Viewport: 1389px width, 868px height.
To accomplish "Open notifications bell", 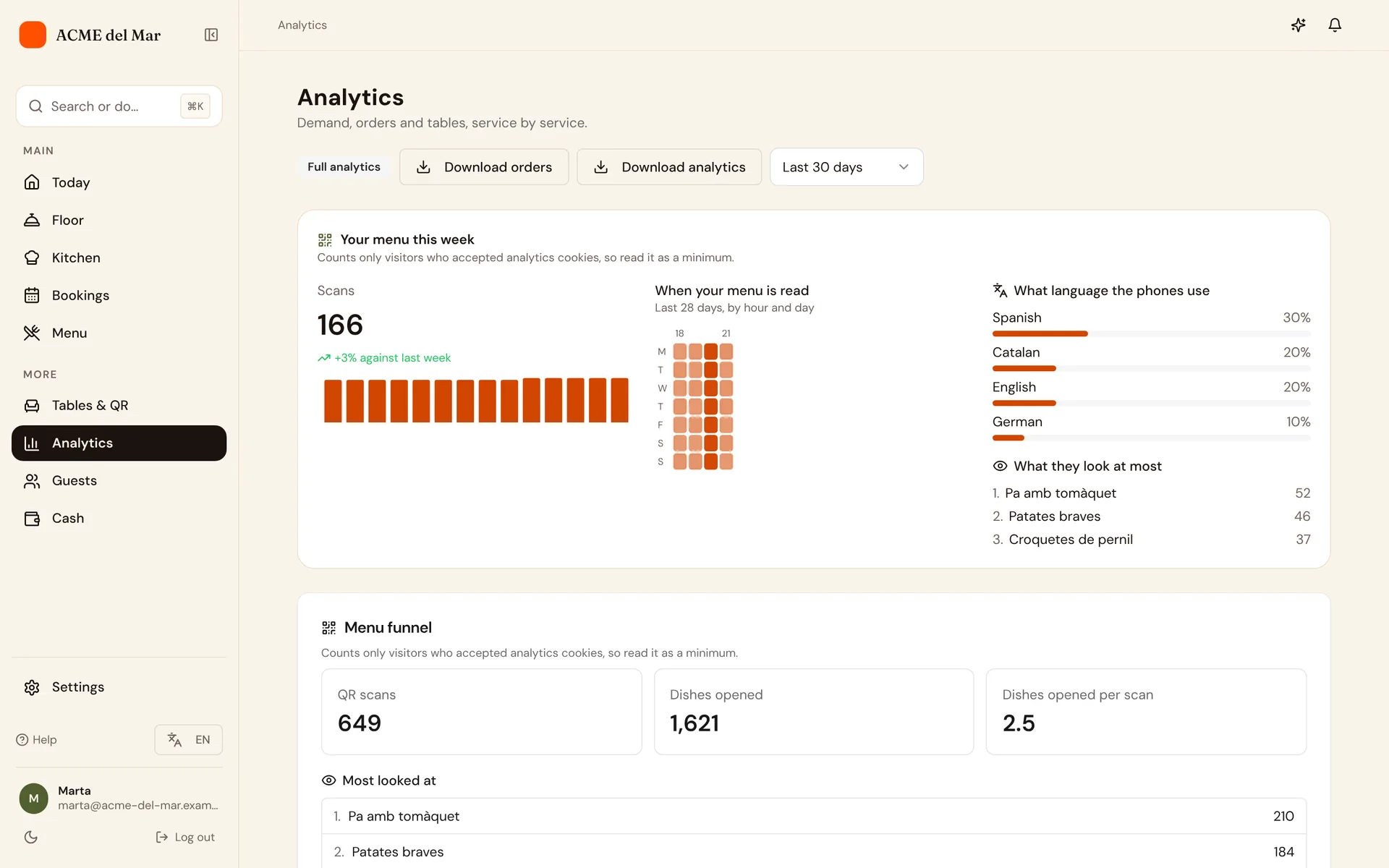I will 1335,25.
